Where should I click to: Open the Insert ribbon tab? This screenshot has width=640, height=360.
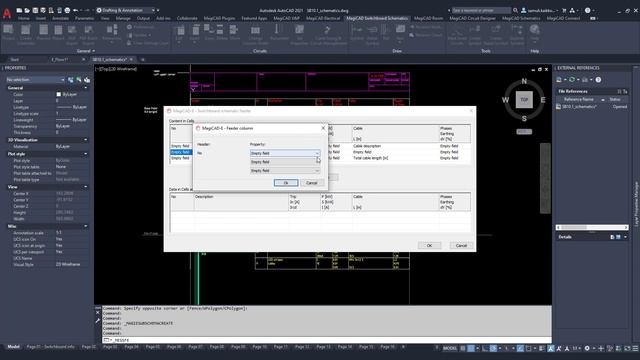point(41,18)
